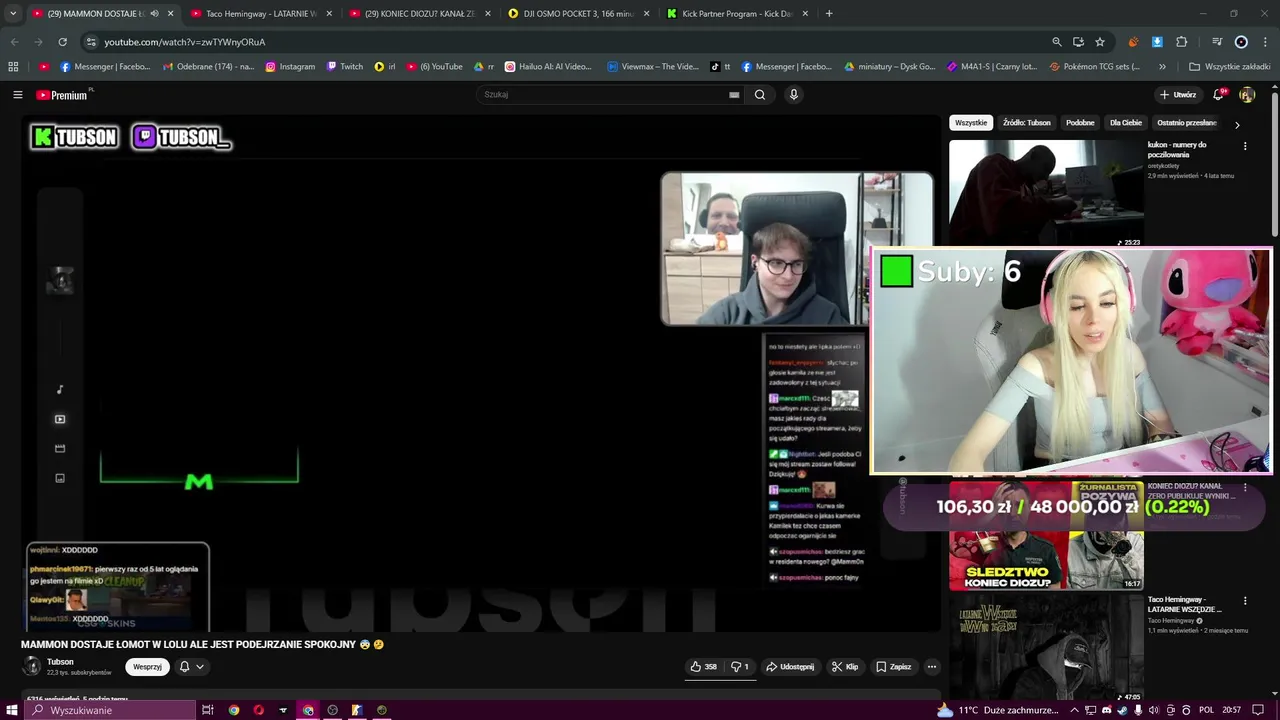The width and height of the screenshot is (1280, 720).
Task: Open options for Taco Hemingway LATARNIE suggestion
Action: 1245,601
